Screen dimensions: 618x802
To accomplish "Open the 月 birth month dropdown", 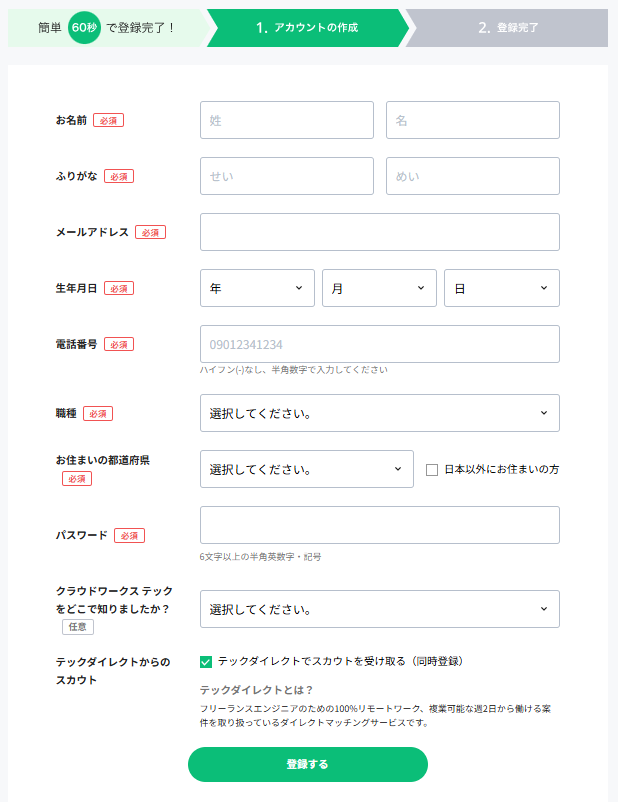I will point(379,288).
